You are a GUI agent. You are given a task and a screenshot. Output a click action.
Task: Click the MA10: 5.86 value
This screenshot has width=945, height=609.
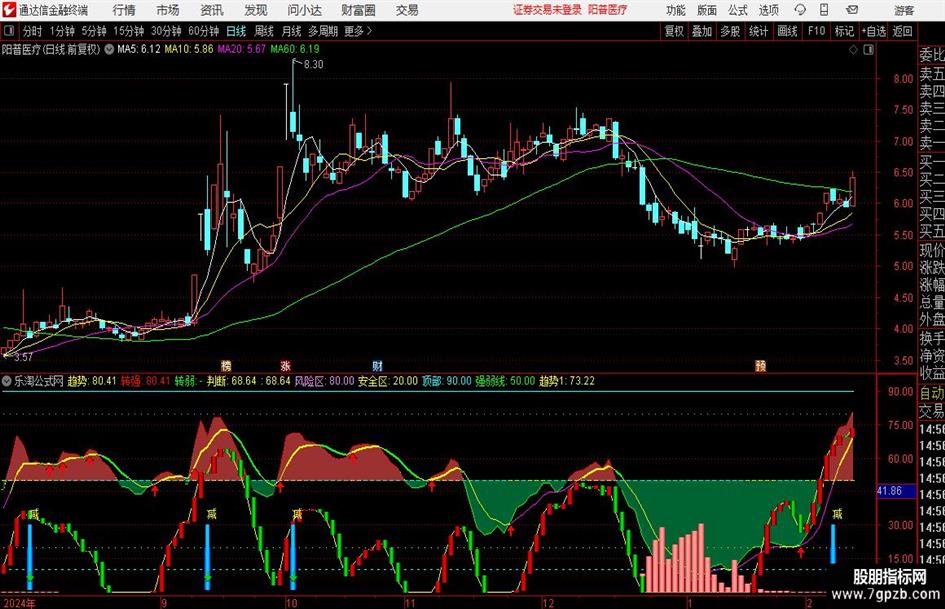(x=189, y=49)
